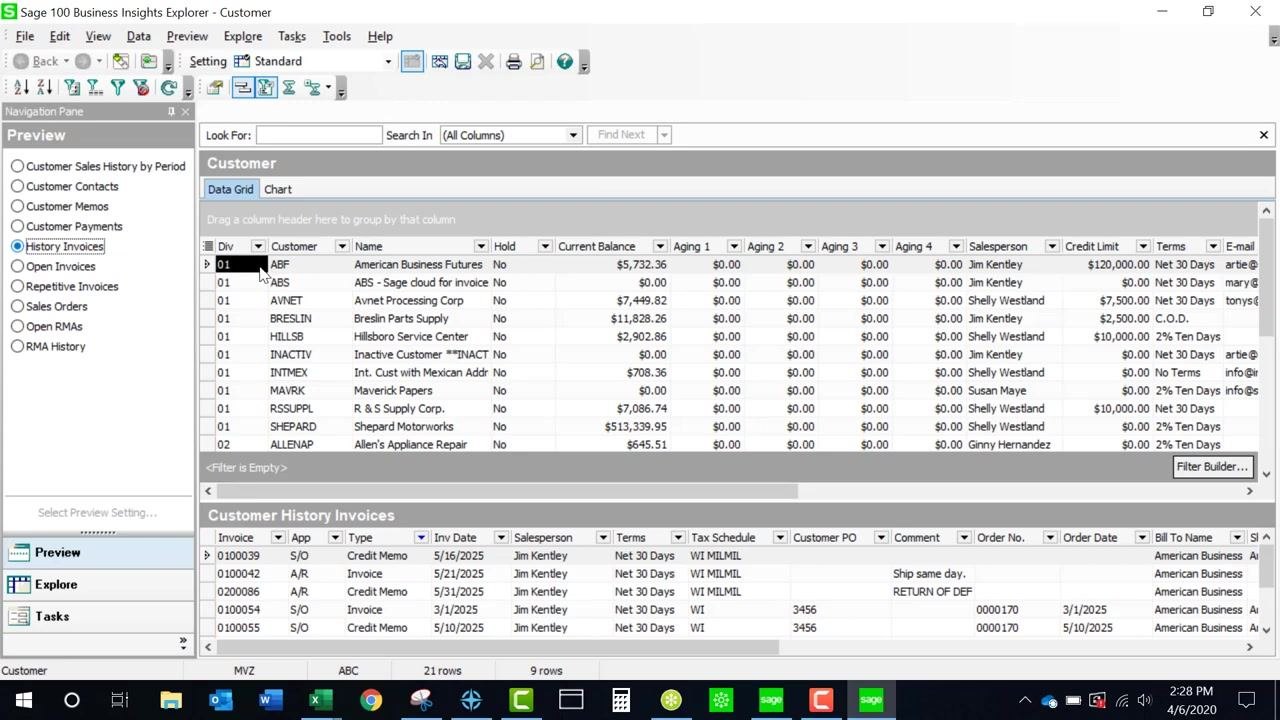Viewport: 1280px width, 720px height.
Task: Select Open Invoices preview option
Action: pyautogui.click(x=54, y=266)
